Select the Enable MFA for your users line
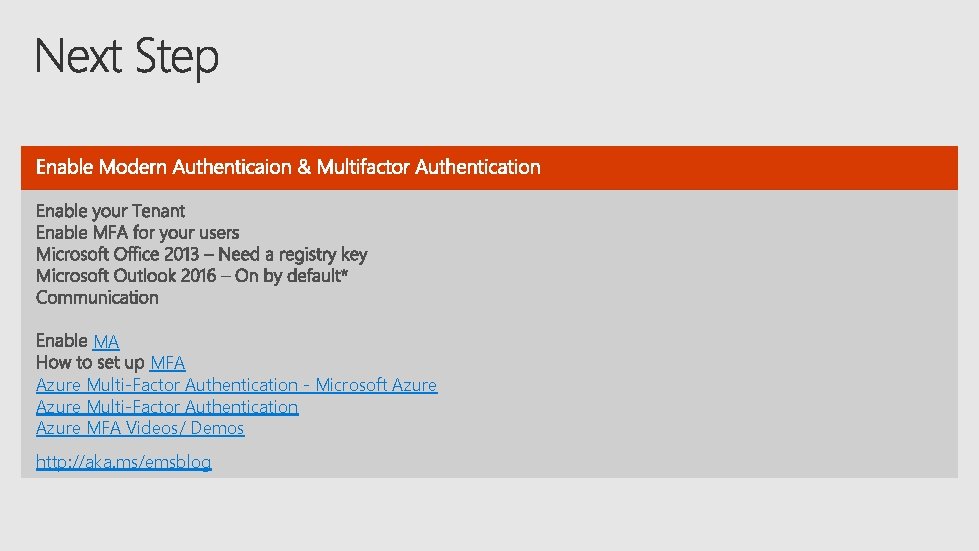979x551 pixels. (137, 233)
